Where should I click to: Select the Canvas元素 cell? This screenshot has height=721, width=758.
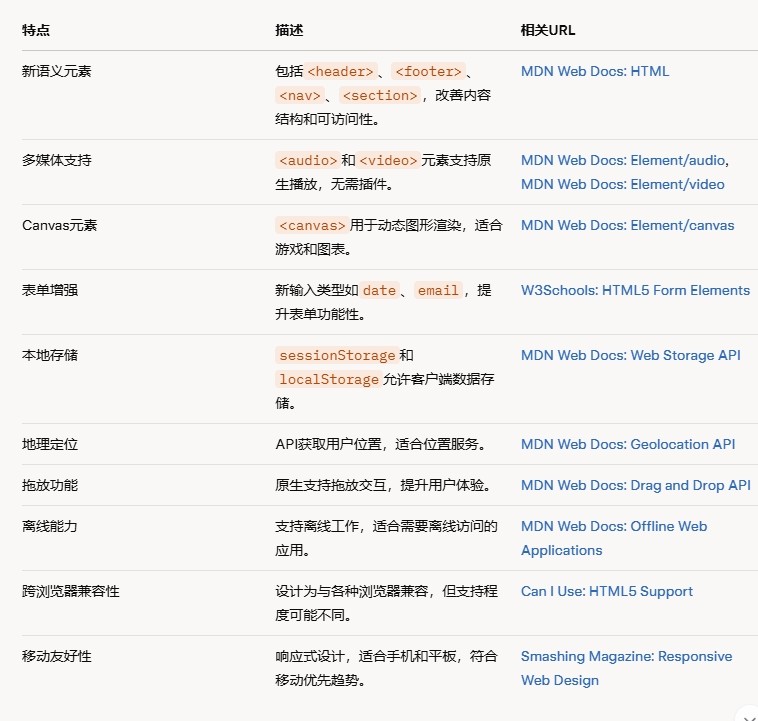tap(59, 225)
